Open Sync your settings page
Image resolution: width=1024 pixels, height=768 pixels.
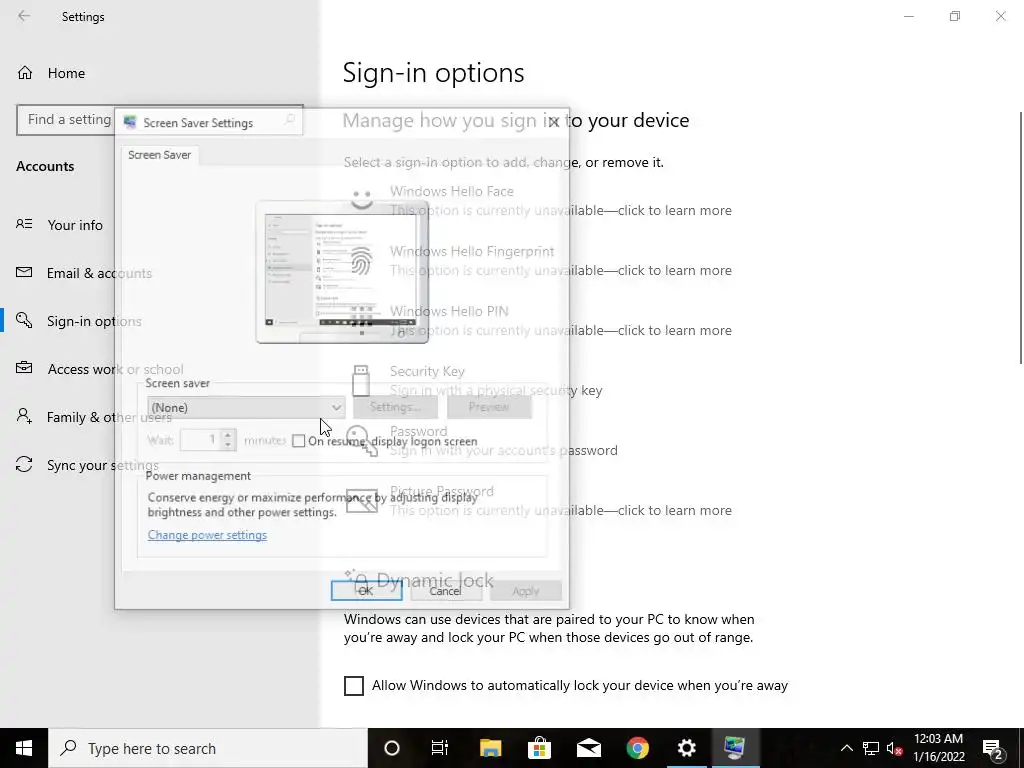tap(103, 465)
